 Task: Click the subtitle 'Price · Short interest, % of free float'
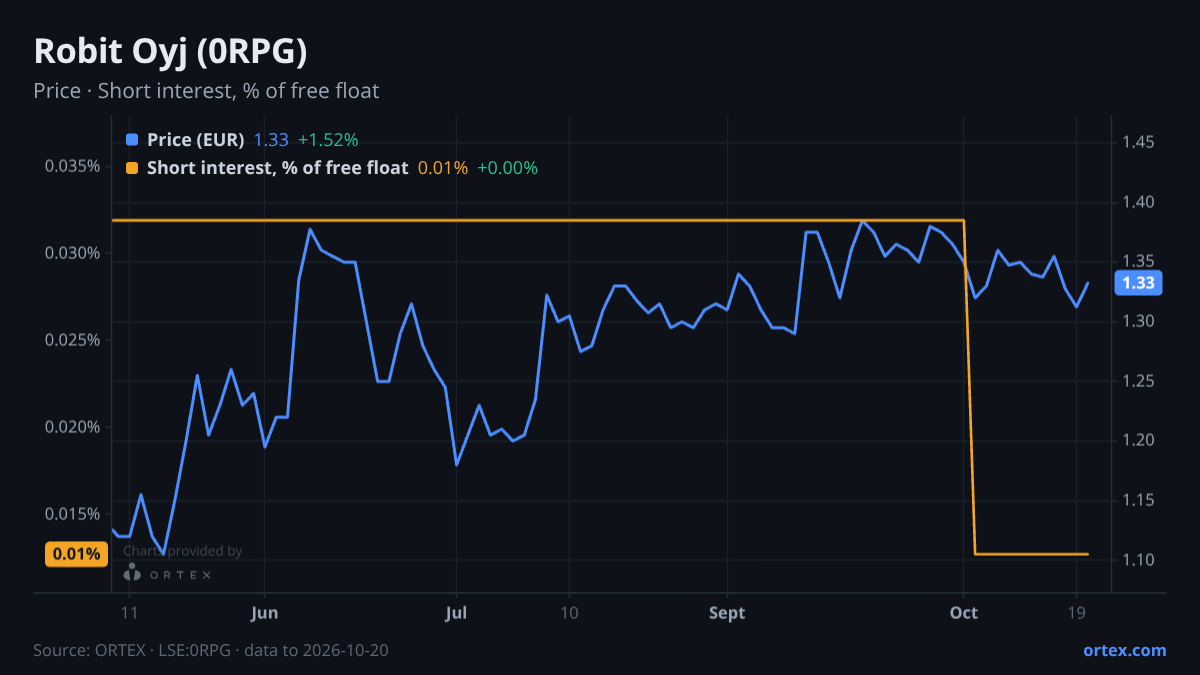[x=206, y=91]
